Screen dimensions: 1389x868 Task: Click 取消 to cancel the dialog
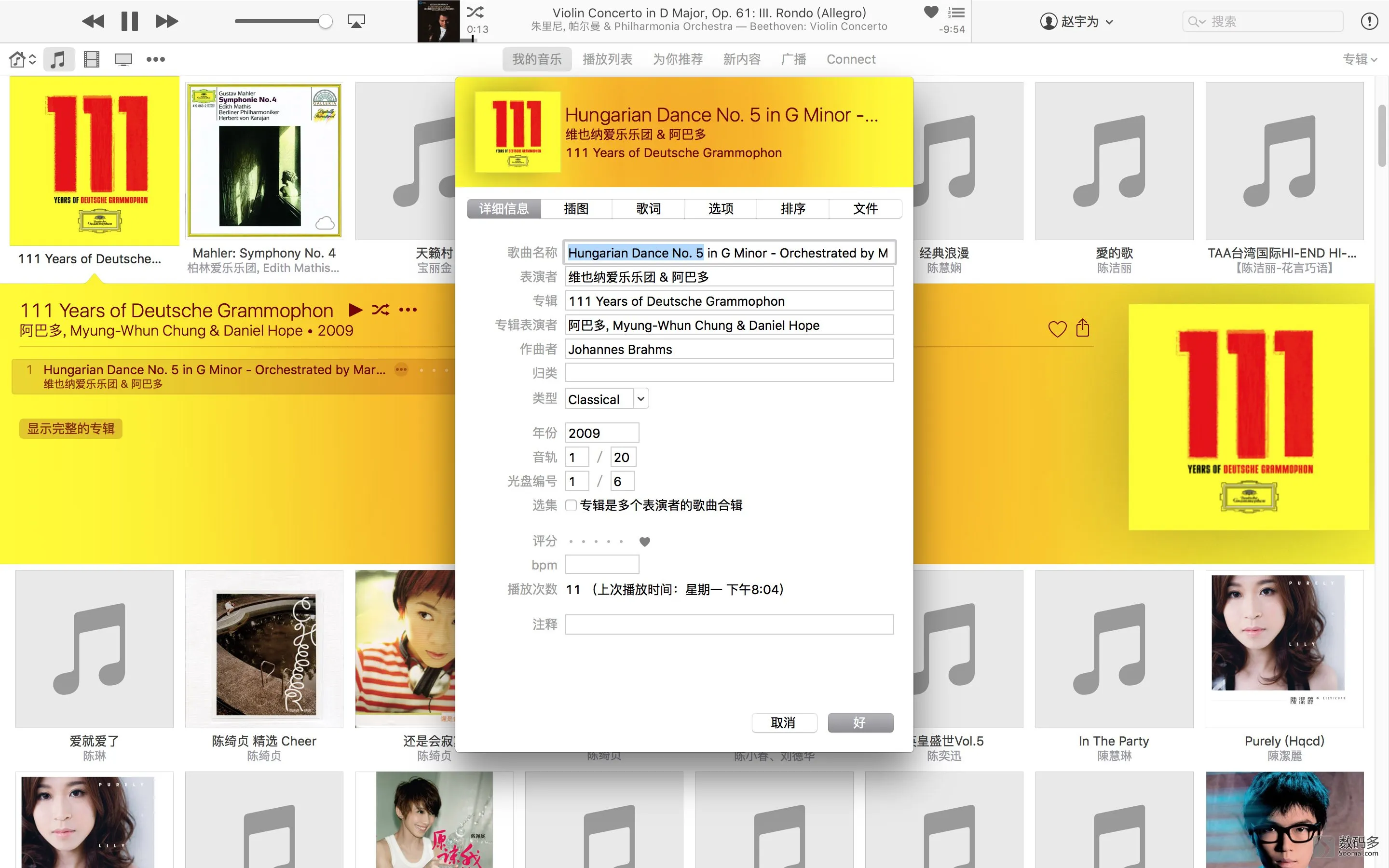click(784, 723)
